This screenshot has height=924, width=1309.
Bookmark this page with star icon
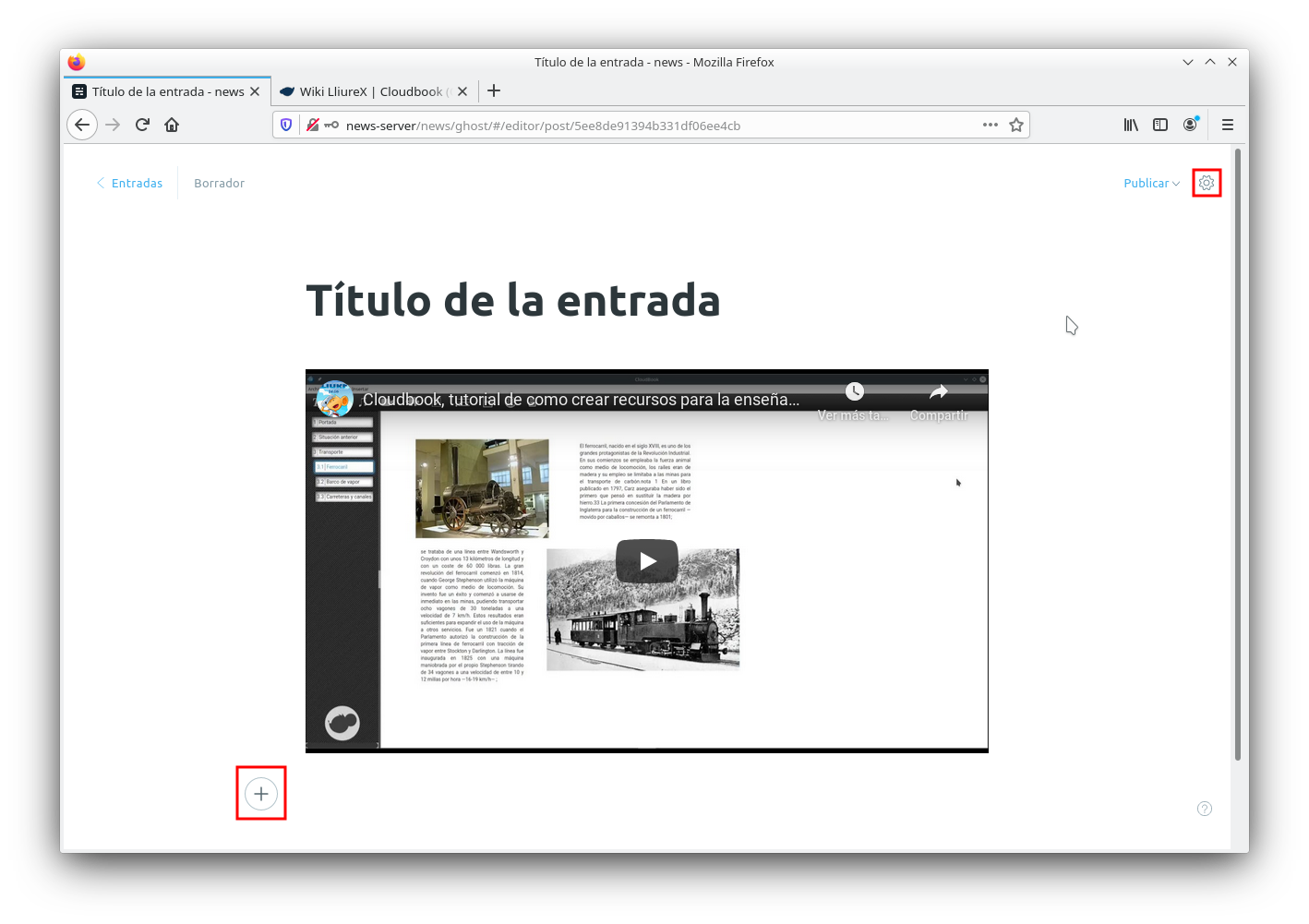[1015, 125]
